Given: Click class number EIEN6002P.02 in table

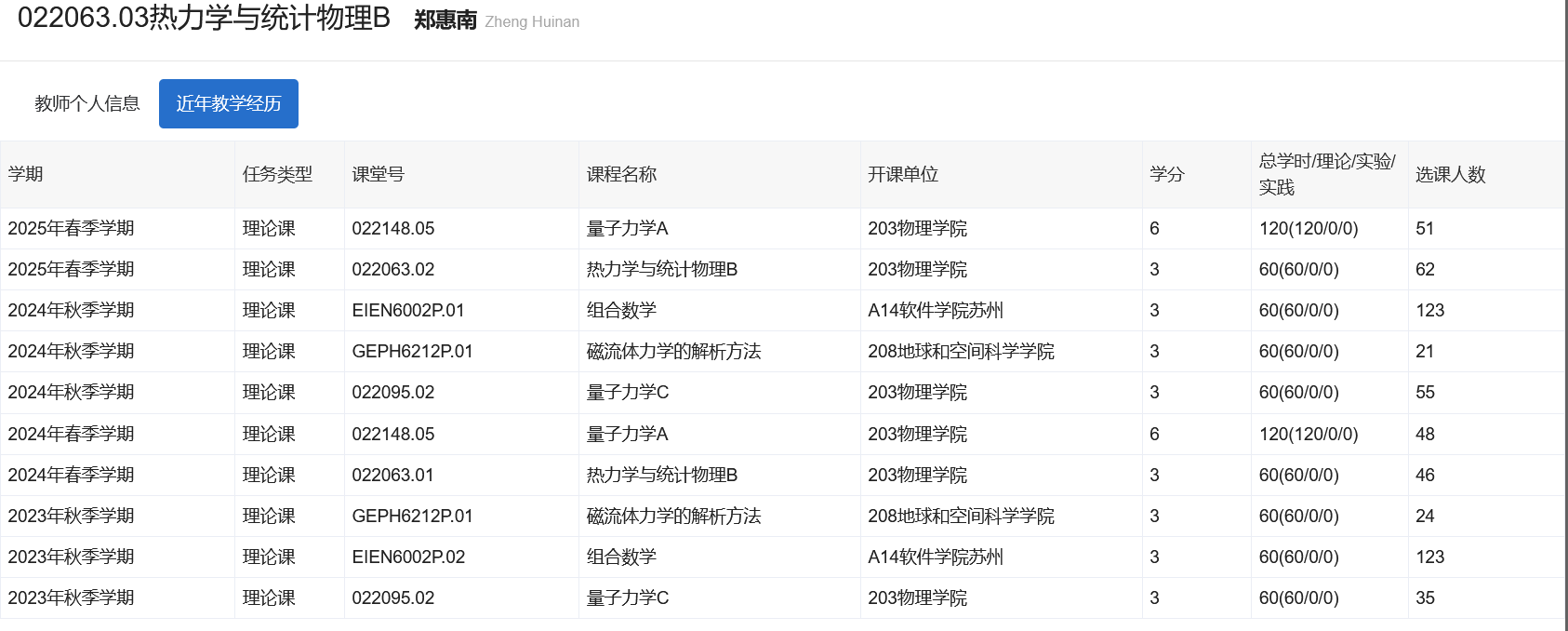Looking at the screenshot, I should coord(408,557).
